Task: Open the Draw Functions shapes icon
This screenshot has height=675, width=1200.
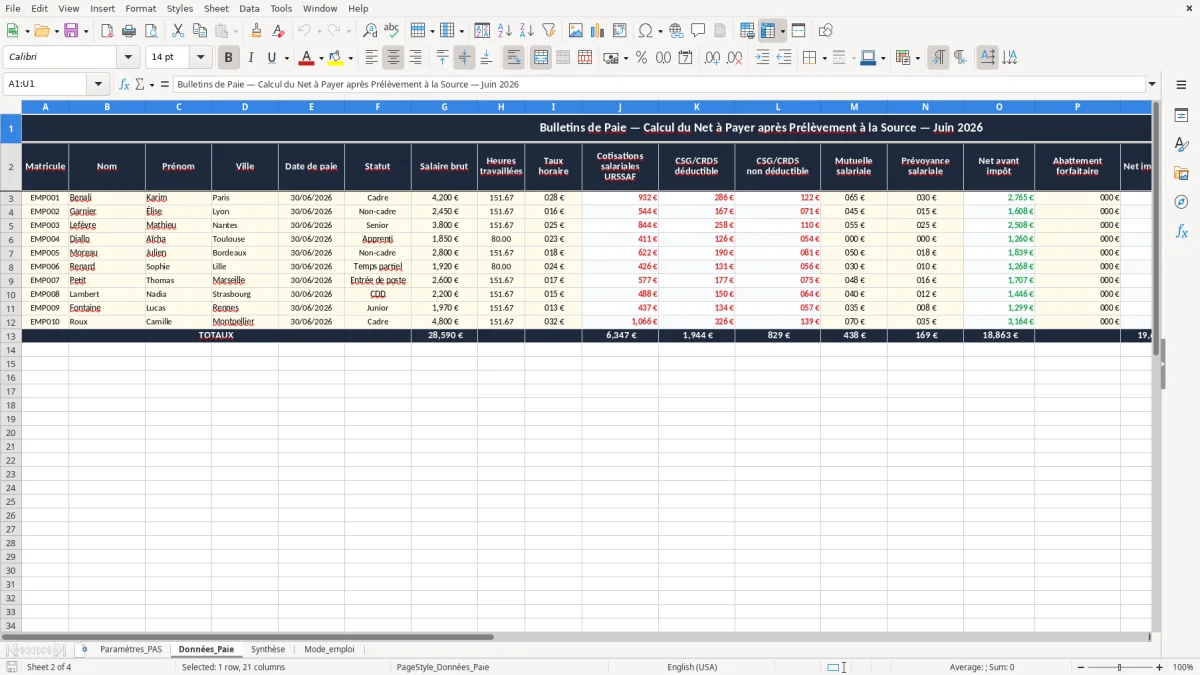Action: tap(826, 31)
